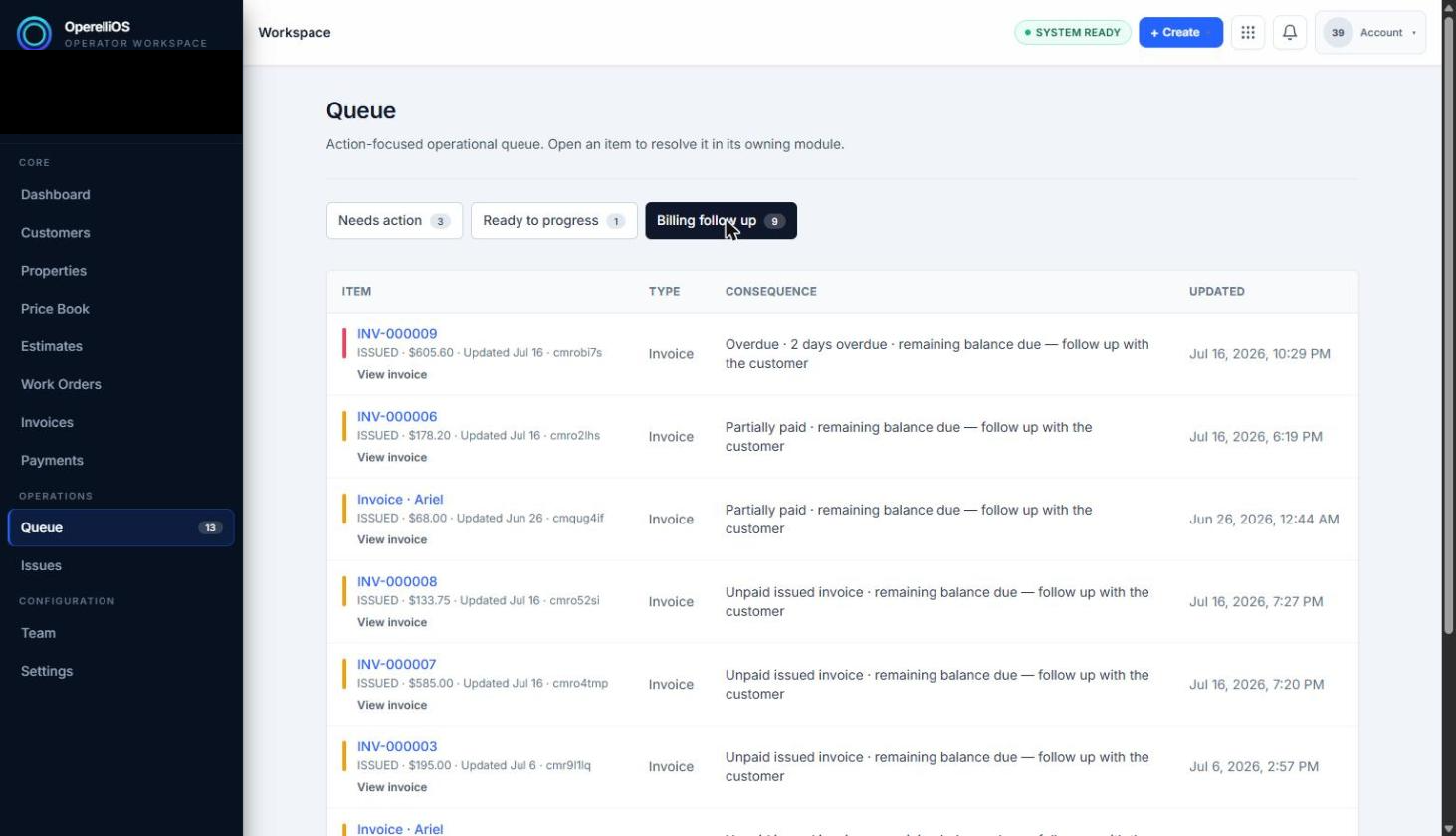This screenshot has width=1456, height=836.
Task: Click the Overdue 2 days overdue consequence text
Action: [x=937, y=354]
